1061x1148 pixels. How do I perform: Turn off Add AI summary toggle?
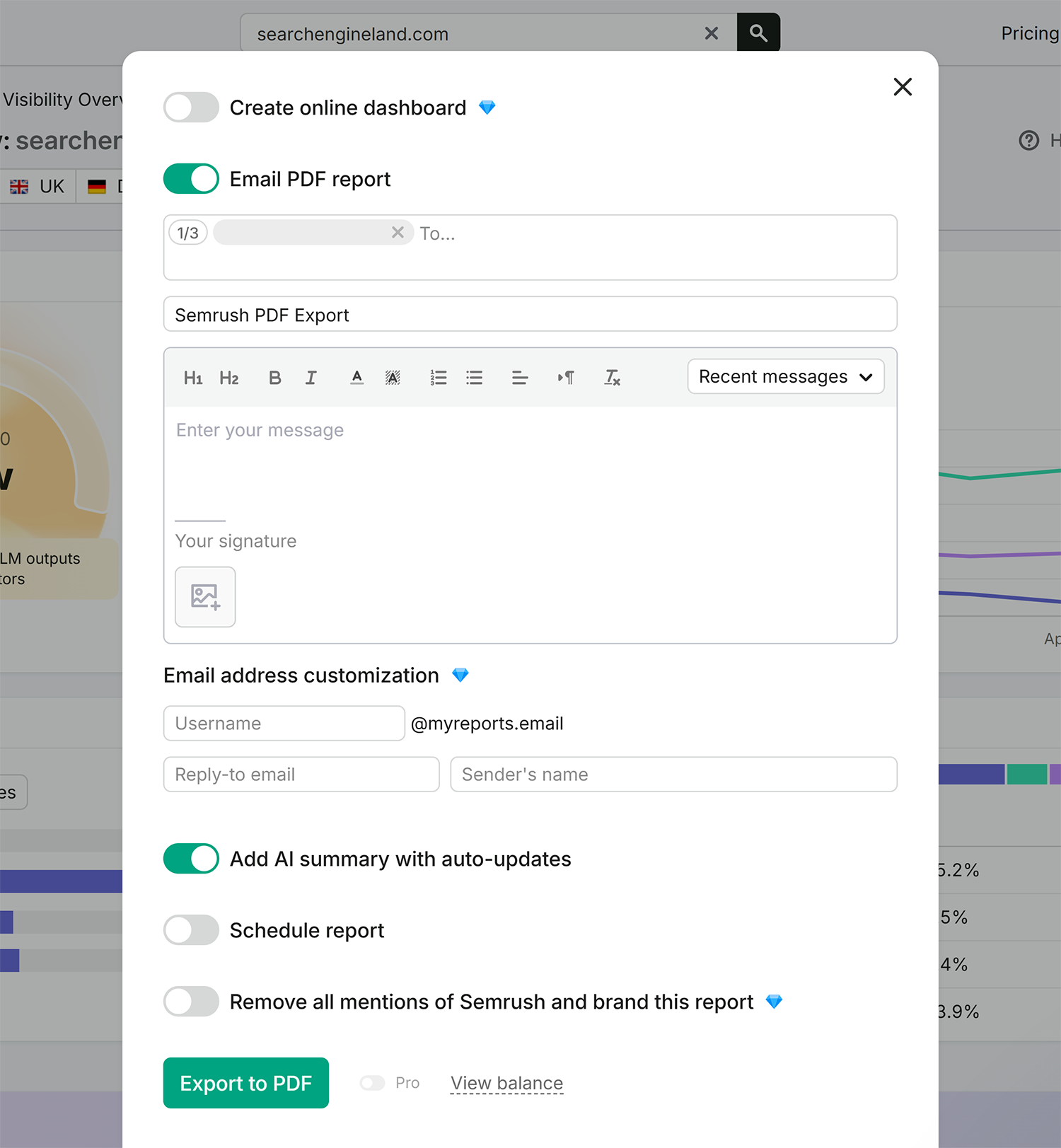click(x=191, y=859)
